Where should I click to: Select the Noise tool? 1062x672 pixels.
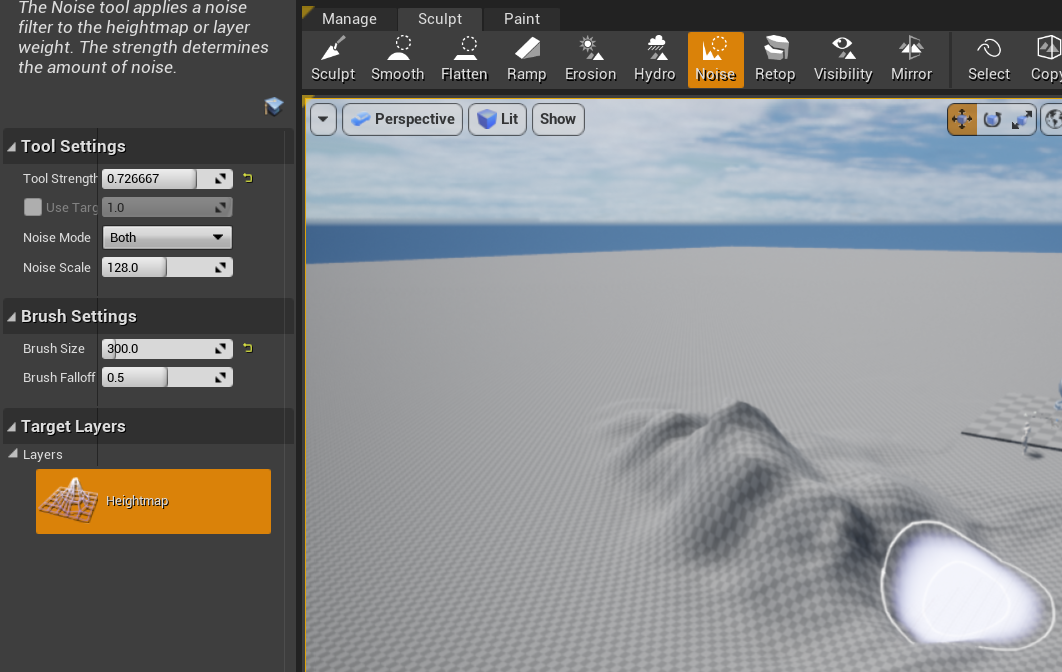tap(715, 60)
